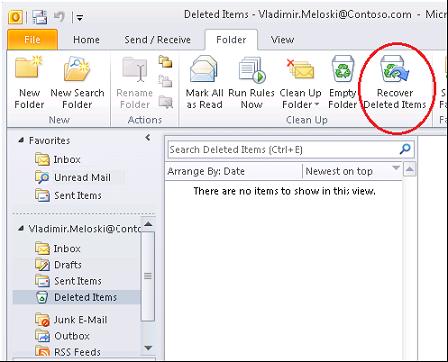
Task: Click the Copy Folder icon
Action: pos(165,61)
